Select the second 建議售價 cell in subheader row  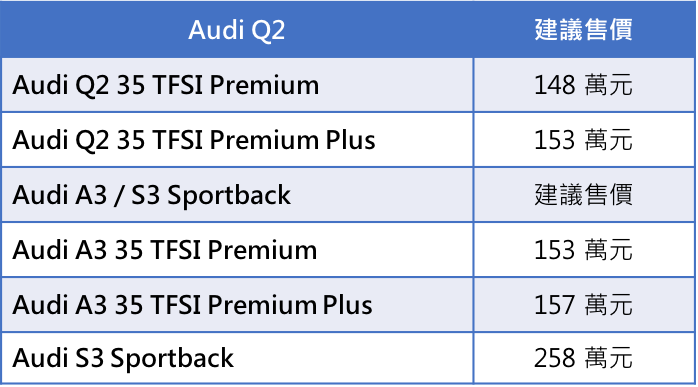pos(584,195)
